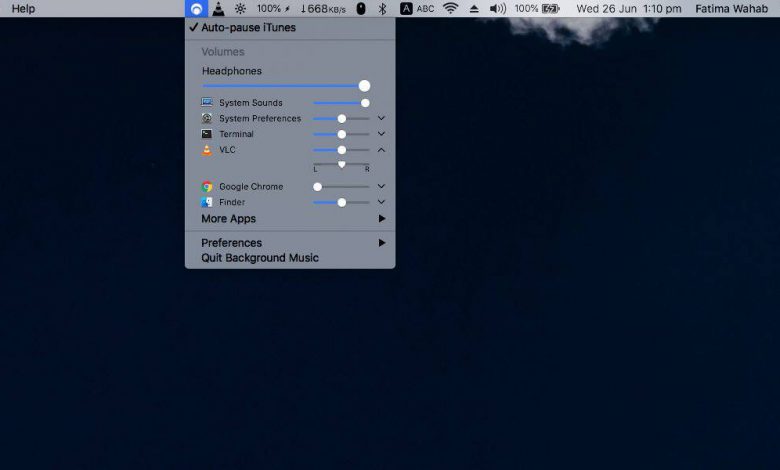Click the Google Chrome icon in list
This screenshot has width=780, height=470.
point(207,187)
